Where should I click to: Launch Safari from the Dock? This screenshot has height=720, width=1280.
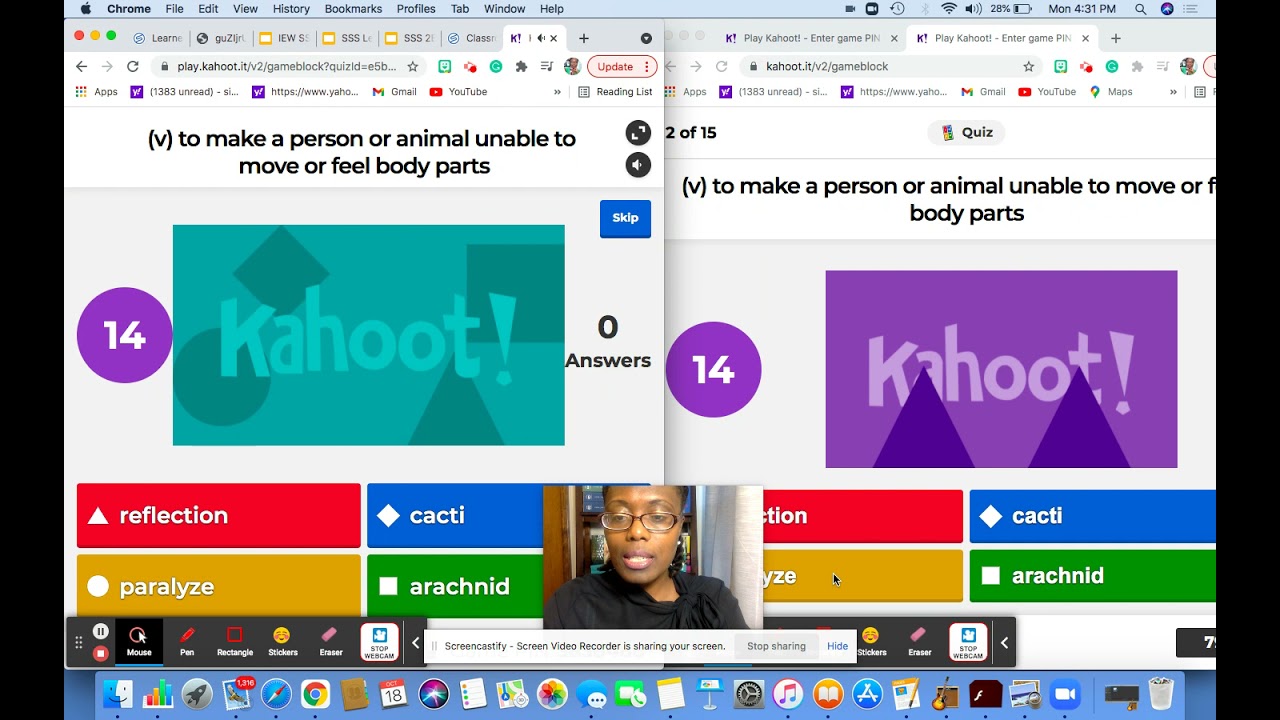(276, 694)
